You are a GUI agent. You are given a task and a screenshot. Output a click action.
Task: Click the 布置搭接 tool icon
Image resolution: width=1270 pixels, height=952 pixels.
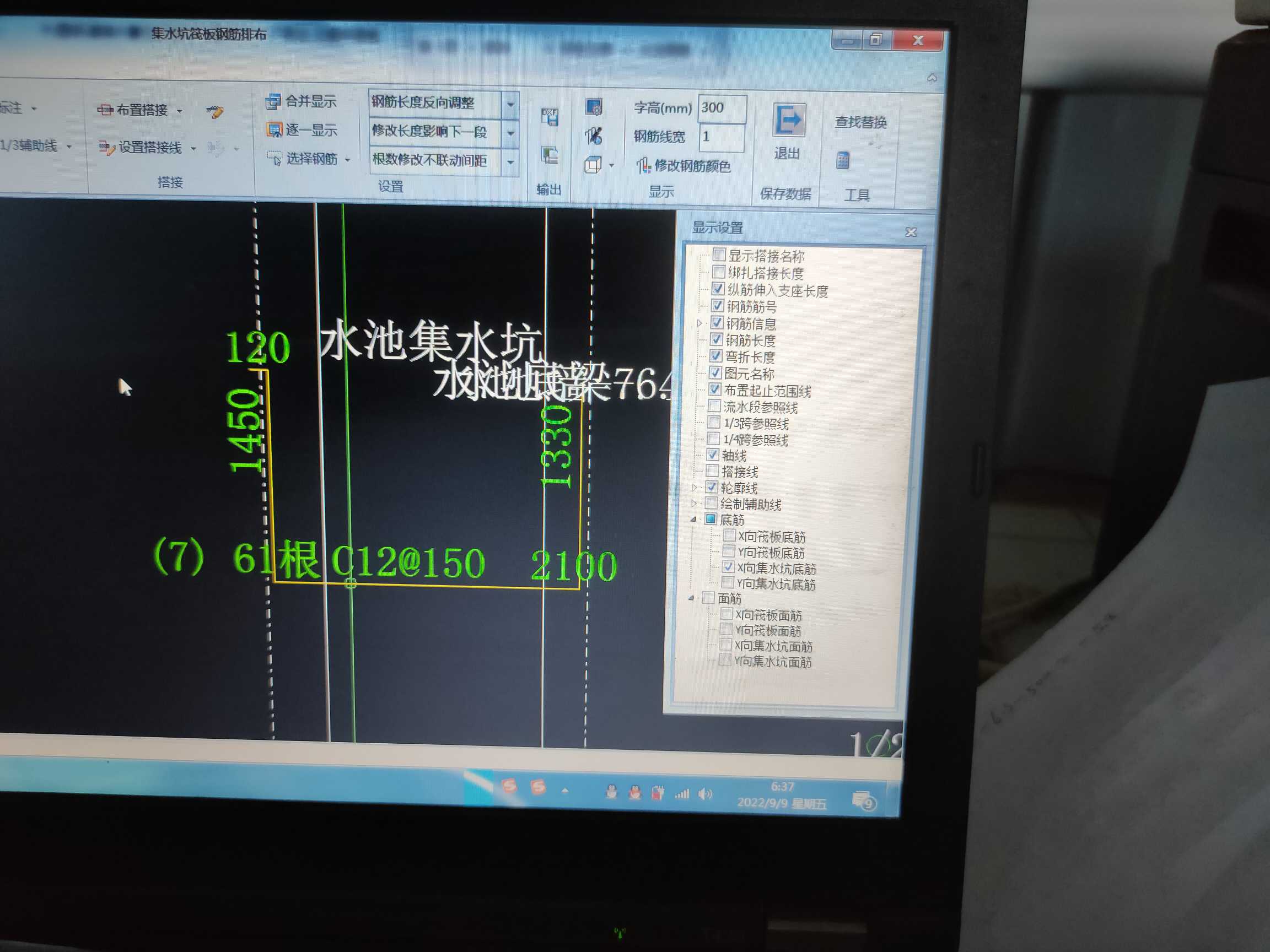(x=105, y=110)
